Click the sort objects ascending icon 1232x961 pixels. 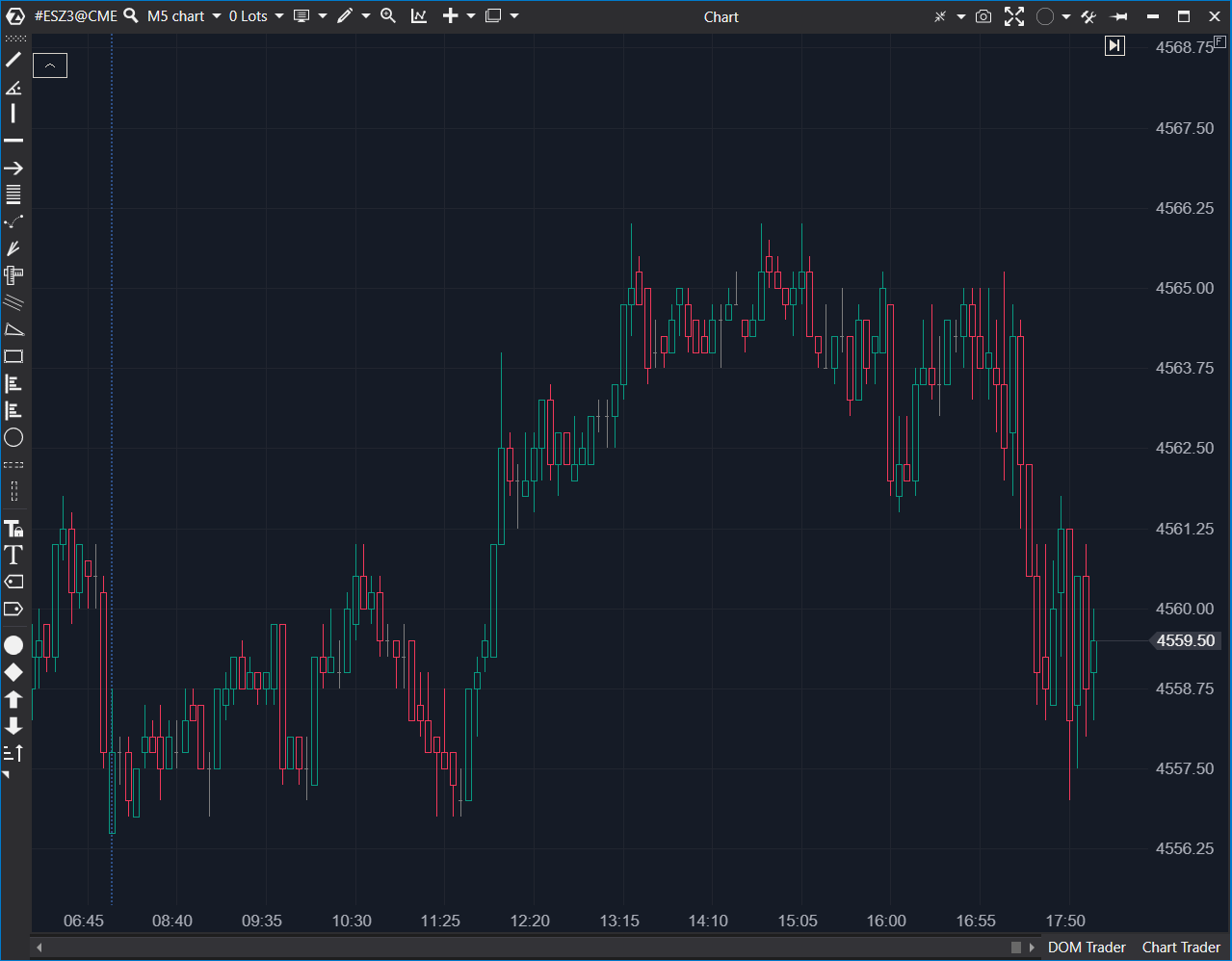13,753
